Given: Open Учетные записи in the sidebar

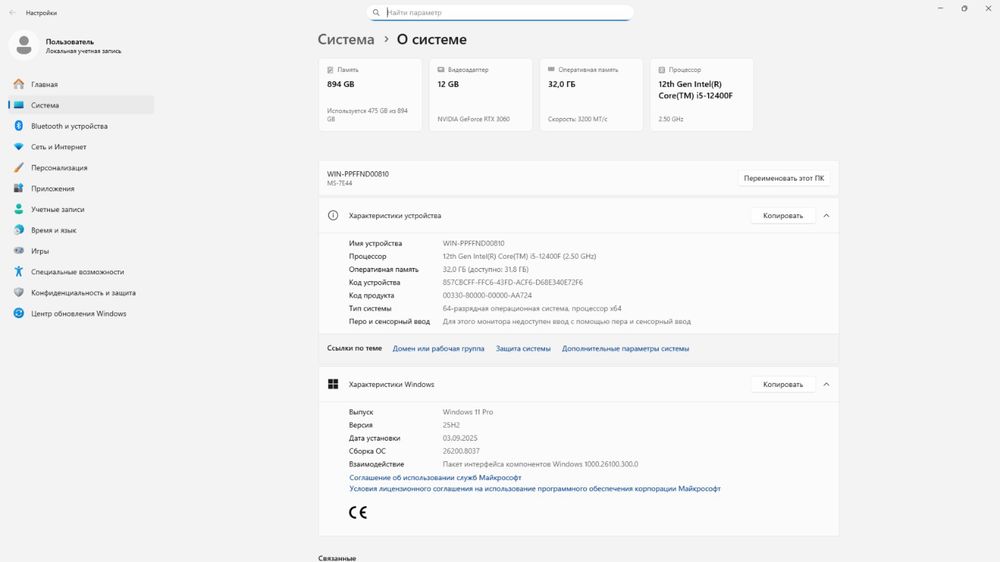Looking at the screenshot, I should (57, 210).
